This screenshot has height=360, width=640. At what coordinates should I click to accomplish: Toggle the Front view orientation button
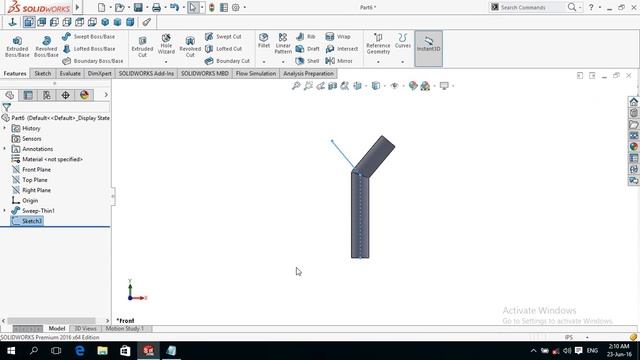pos(29,22)
